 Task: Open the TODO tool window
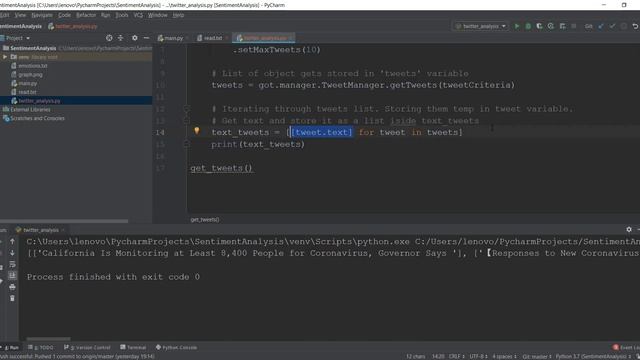[41, 347]
